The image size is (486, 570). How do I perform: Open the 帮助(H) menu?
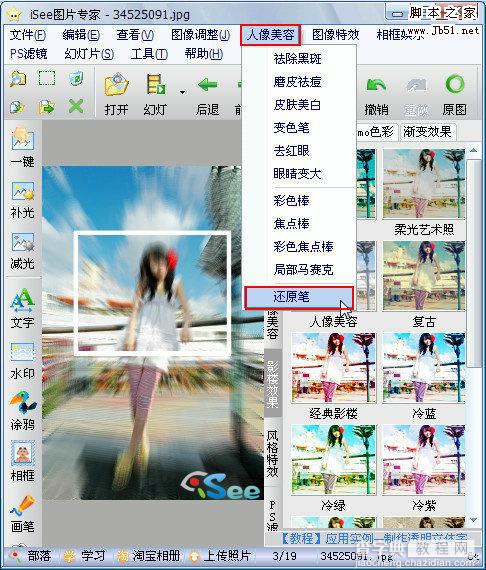203,54
